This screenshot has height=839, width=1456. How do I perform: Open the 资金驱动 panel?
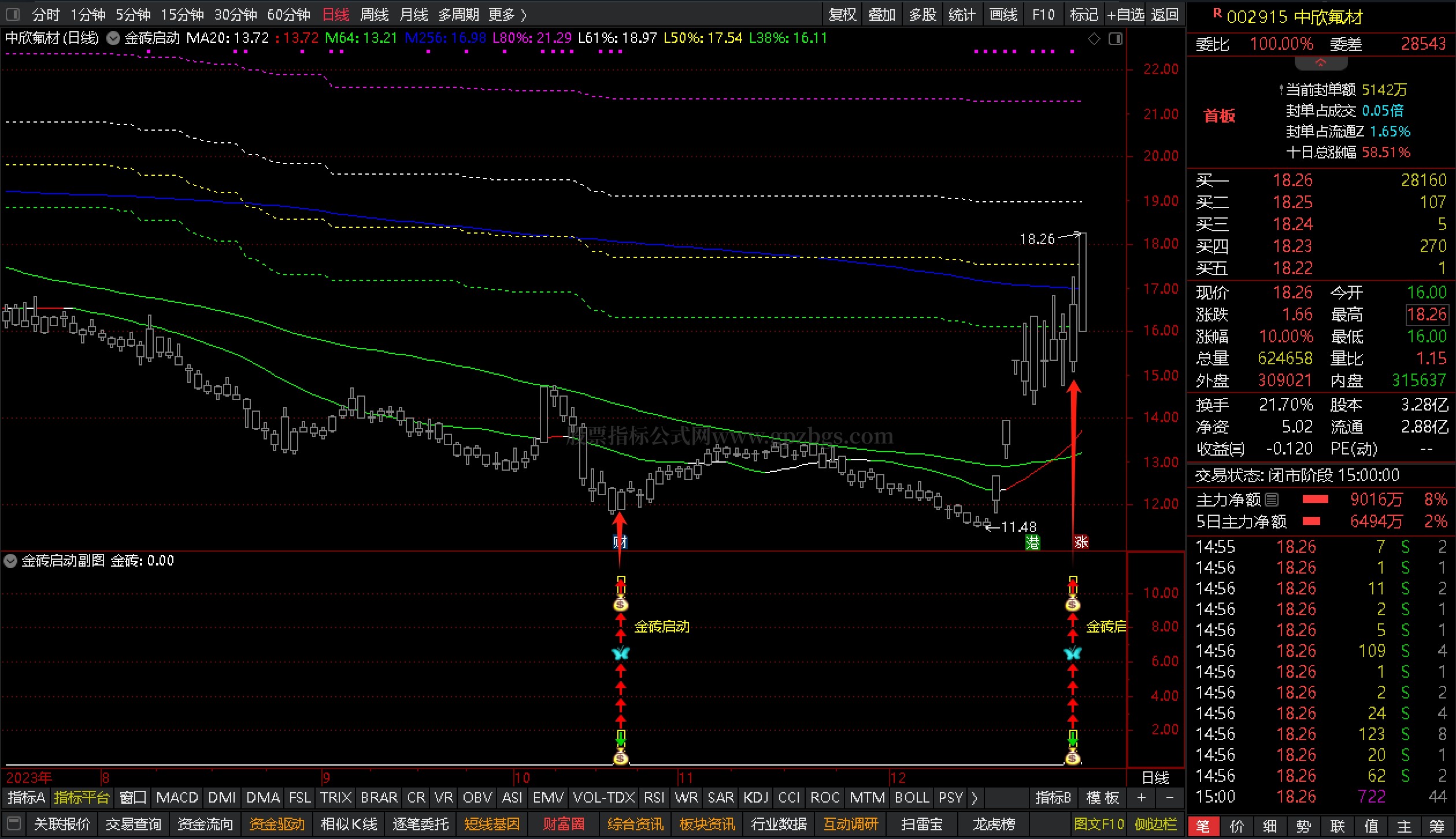277,824
